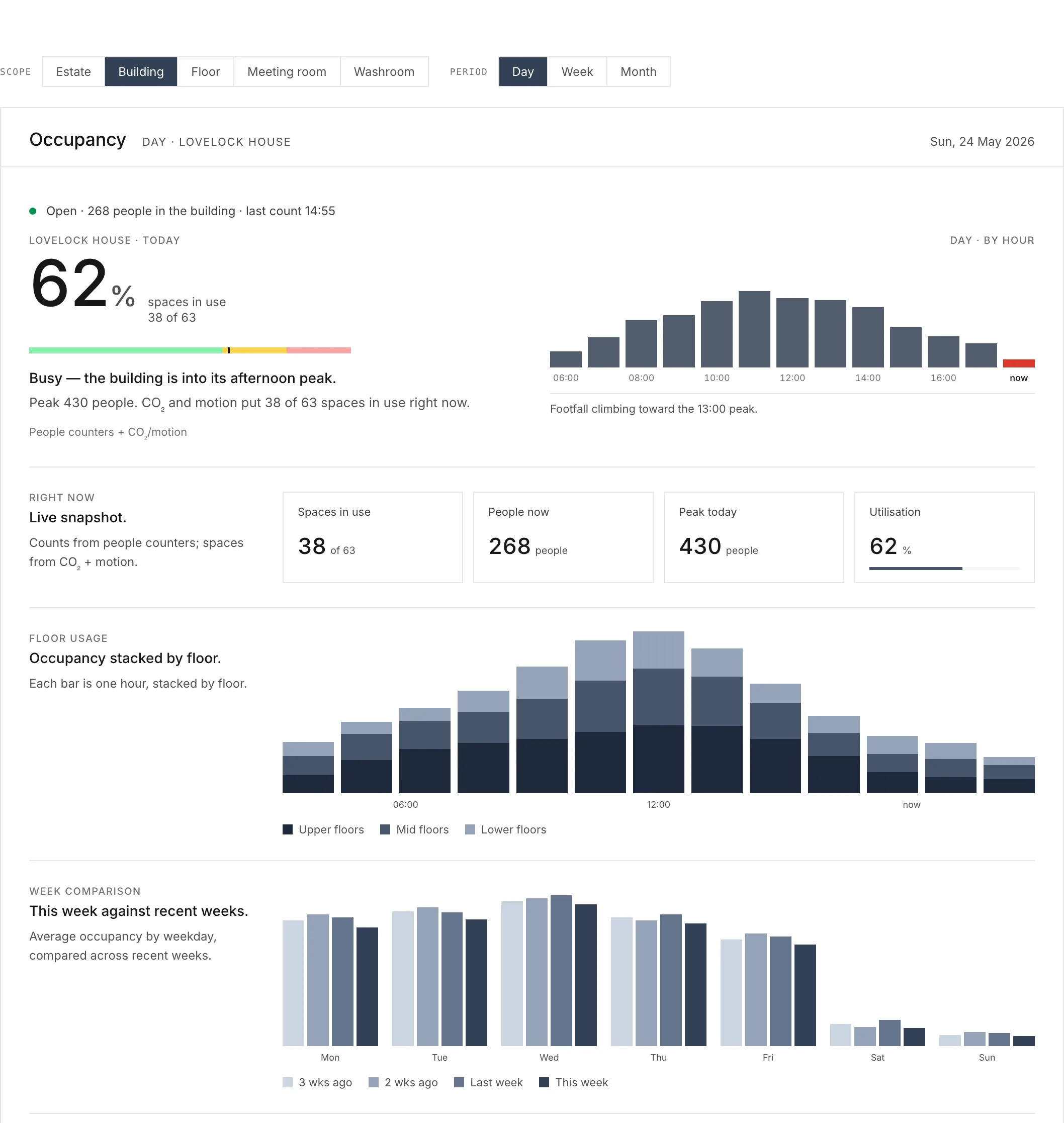The image size is (1064, 1123).
Task: Click the 'Busy — the building is into its afternoon peak.' text
Action: pos(183,378)
